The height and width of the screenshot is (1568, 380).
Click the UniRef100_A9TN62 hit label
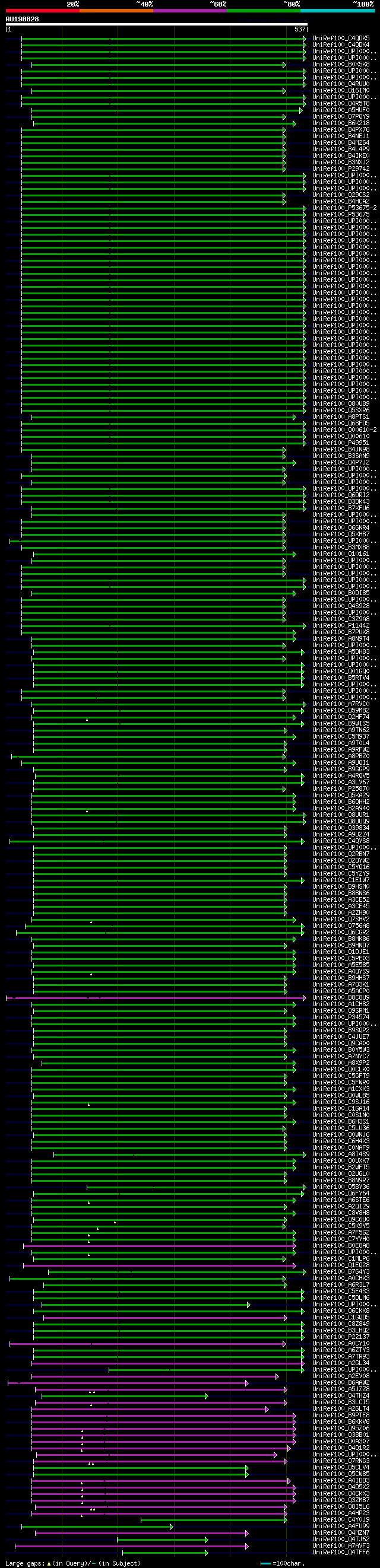[x=341, y=730]
